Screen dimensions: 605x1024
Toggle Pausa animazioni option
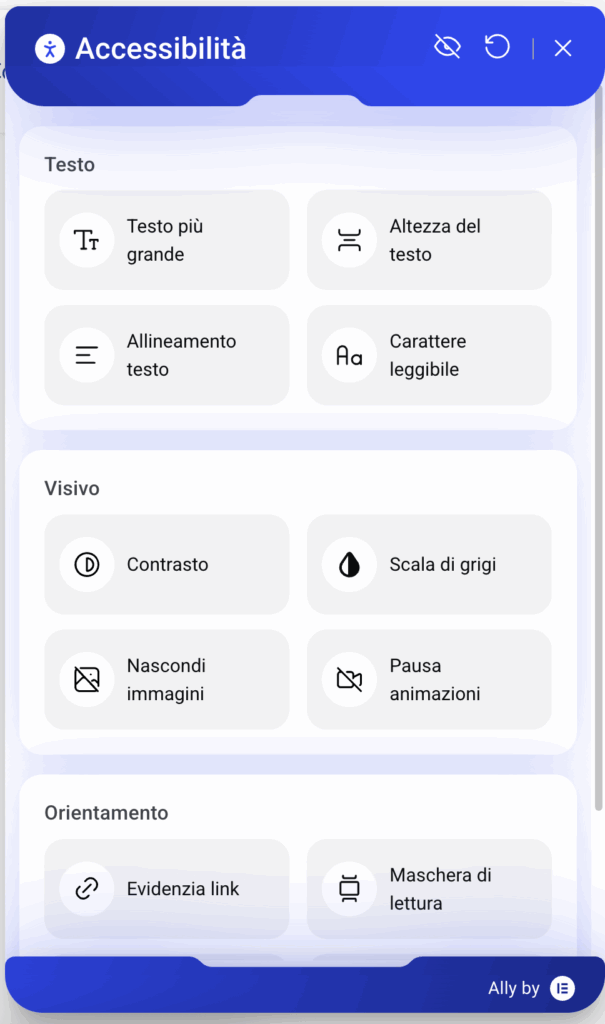coord(429,680)
